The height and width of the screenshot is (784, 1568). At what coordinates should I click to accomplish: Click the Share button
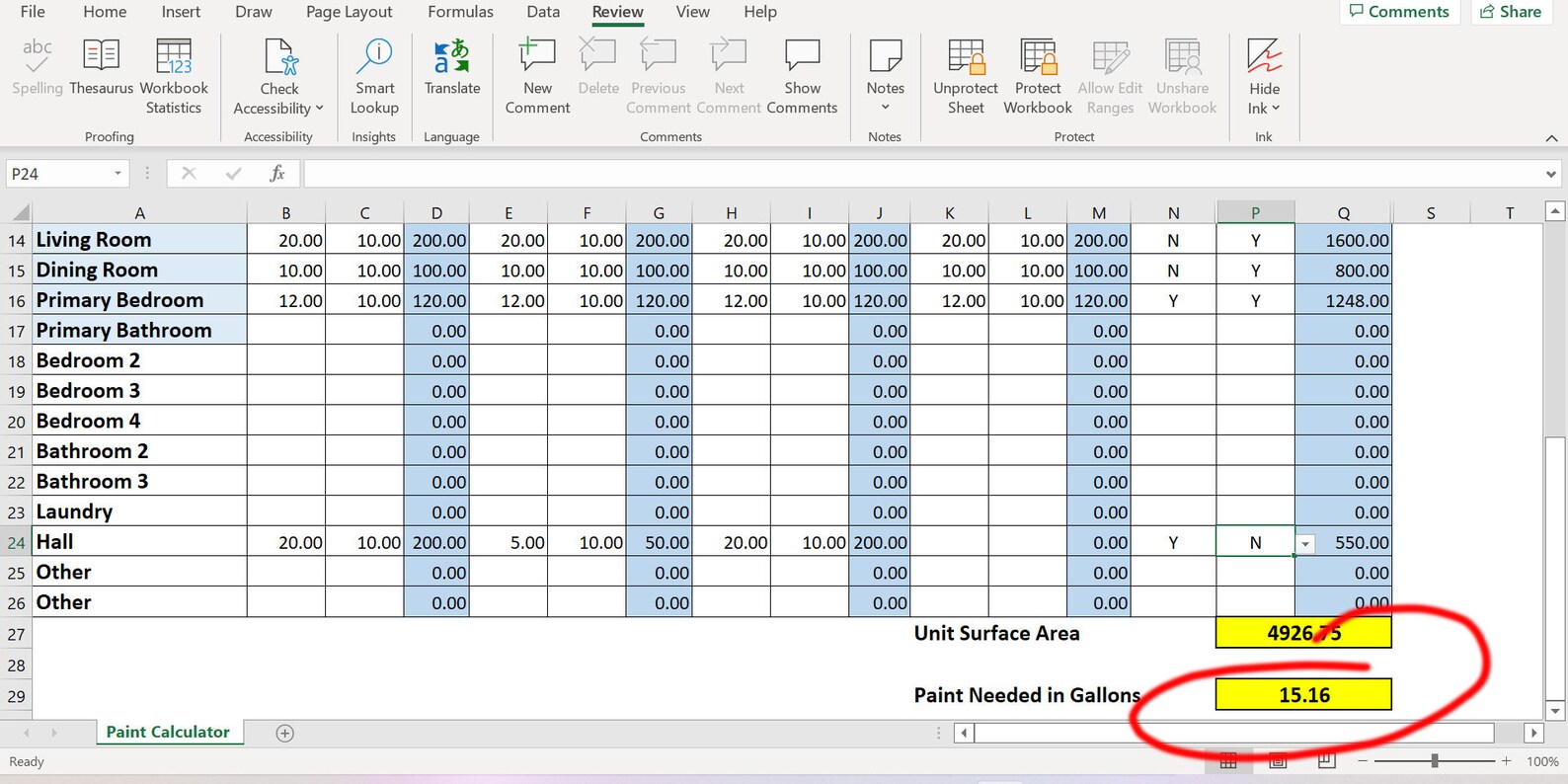(1511, 12)
